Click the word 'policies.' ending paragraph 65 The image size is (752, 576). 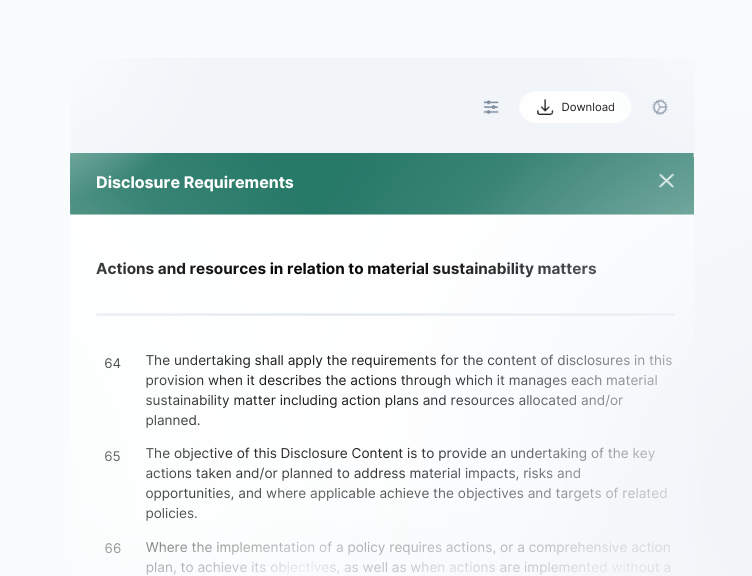click(x=172, y=514)
